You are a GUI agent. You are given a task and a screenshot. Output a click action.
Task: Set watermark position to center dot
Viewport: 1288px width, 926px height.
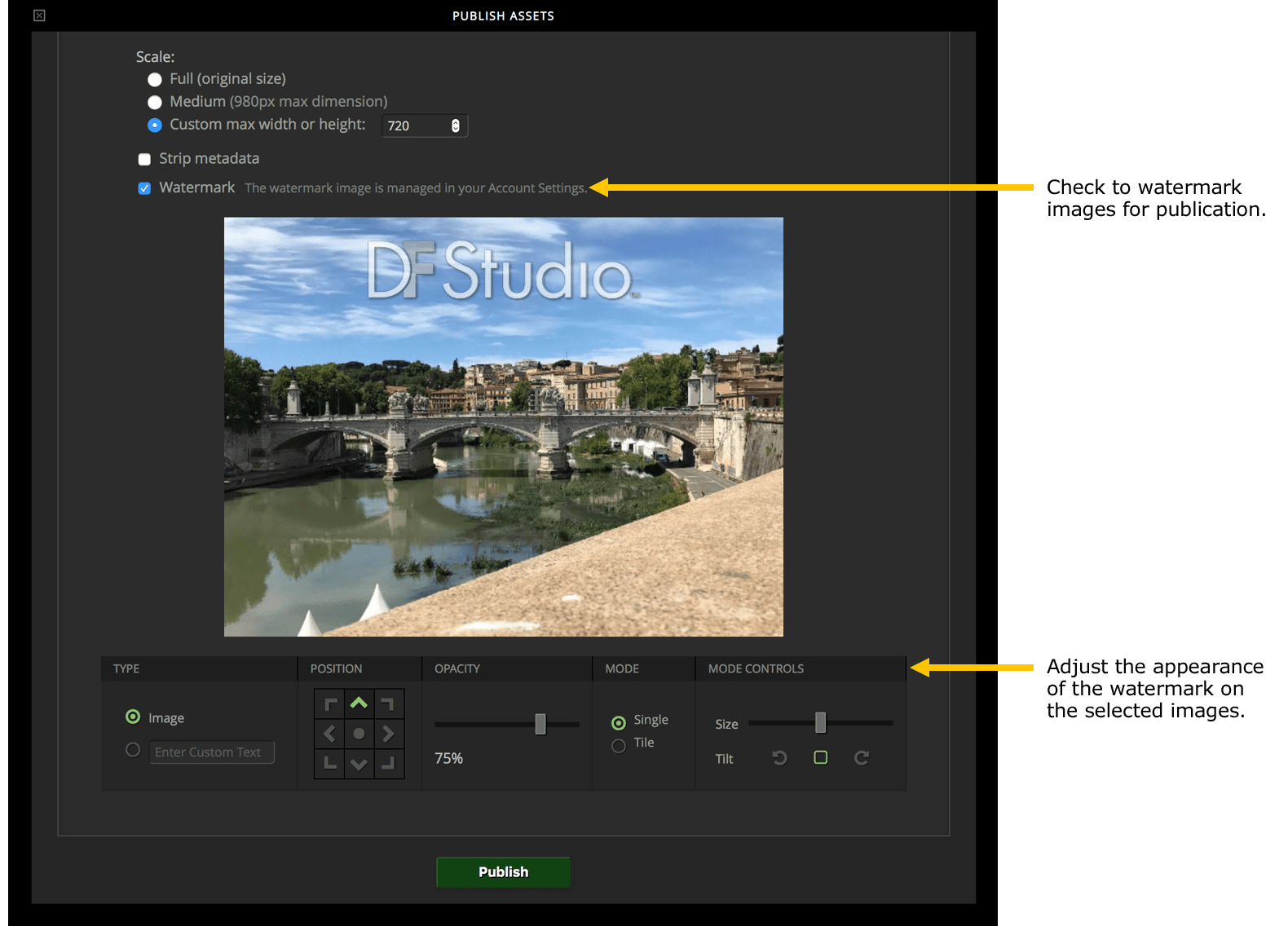pos(359,734)
